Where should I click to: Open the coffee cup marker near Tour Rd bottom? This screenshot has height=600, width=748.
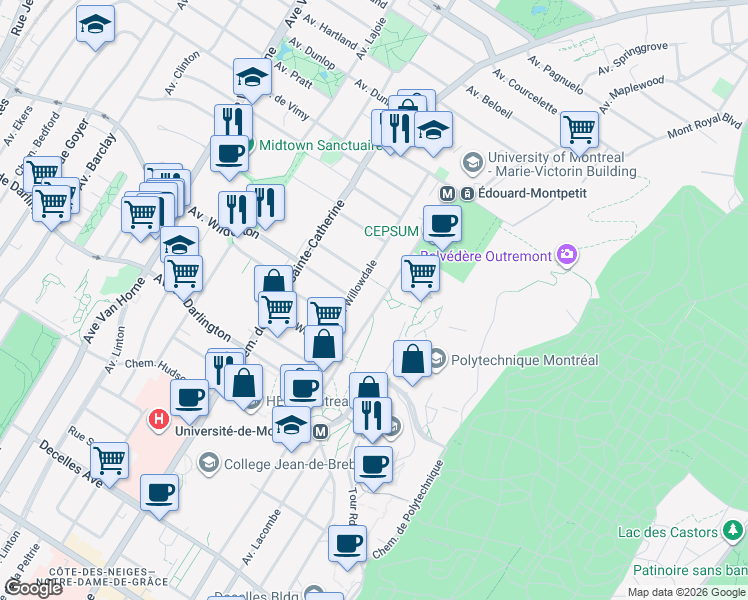click(x=347, y=545)
